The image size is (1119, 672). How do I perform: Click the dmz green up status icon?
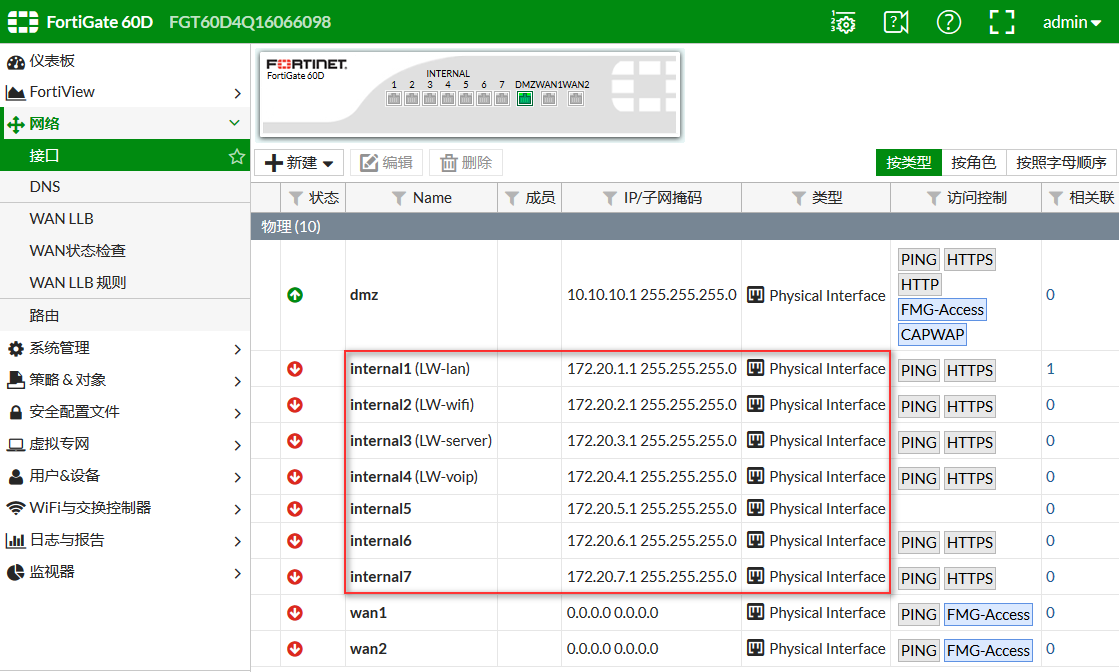click(x=295, y=295)
